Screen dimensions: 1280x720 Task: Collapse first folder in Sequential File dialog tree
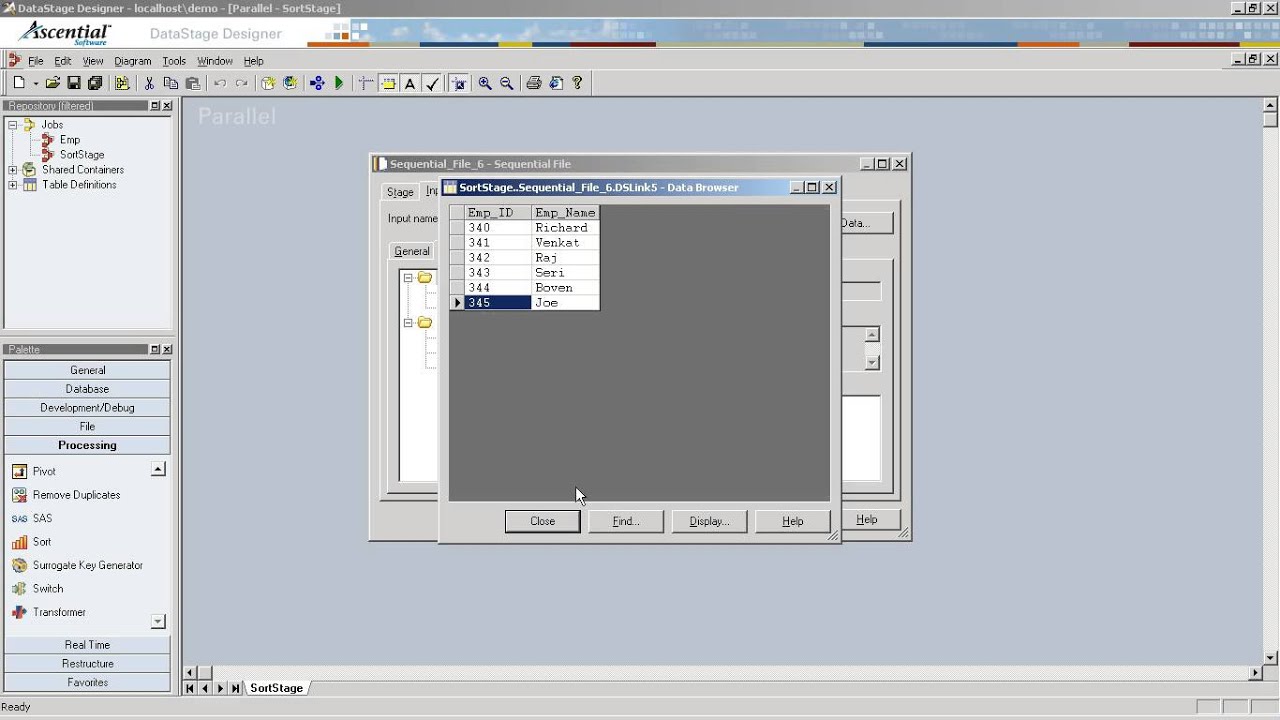(x=408, y=278)
